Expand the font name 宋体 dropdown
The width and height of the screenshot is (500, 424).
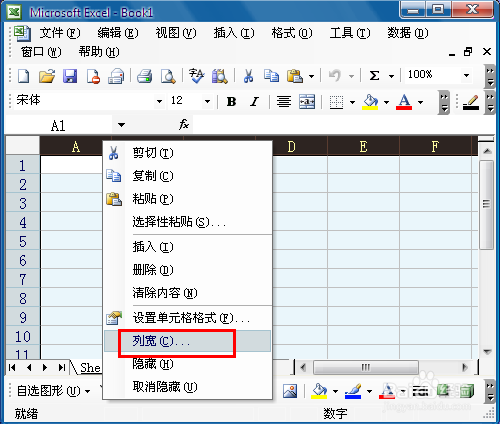click(x=159, y=101)
